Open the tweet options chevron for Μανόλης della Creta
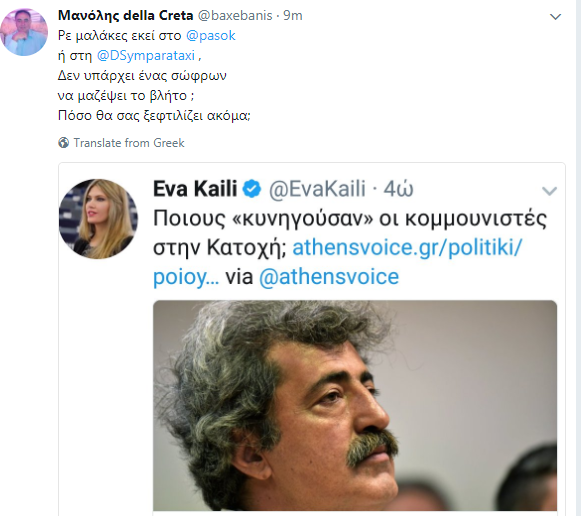The image size is (581, 516). [555, 17]
